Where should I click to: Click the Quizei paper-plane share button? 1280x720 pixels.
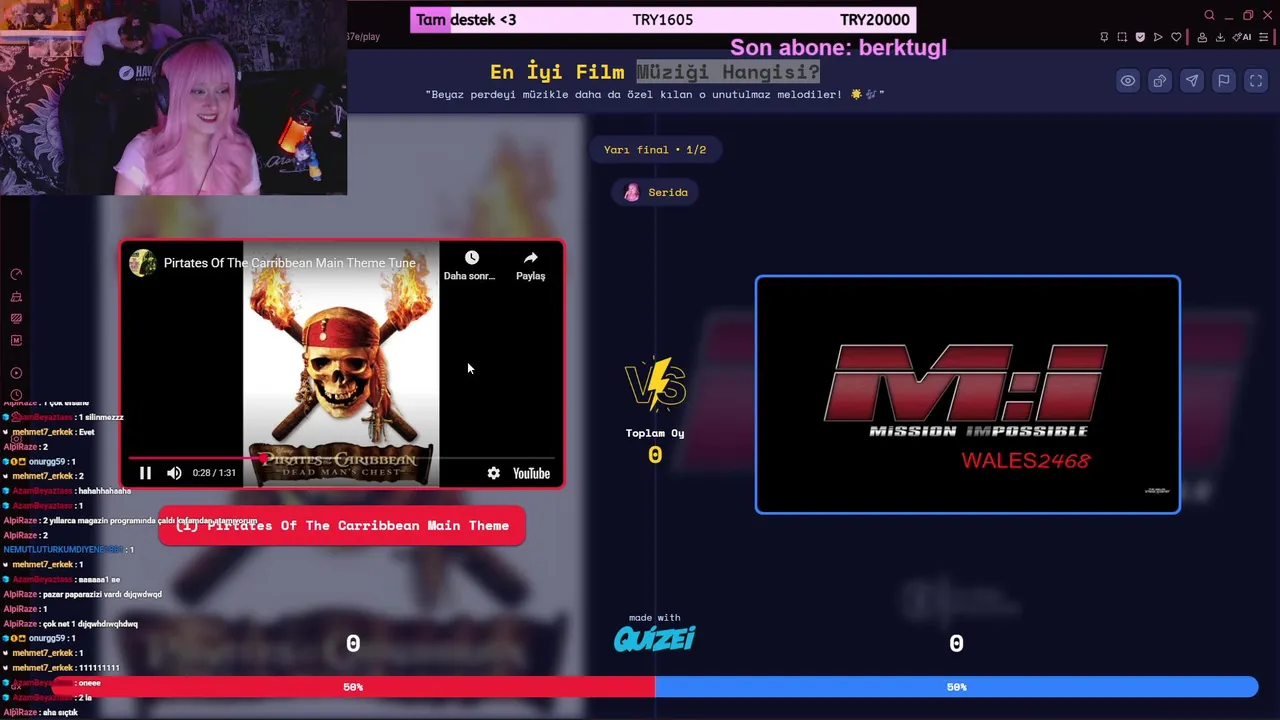click(1192, 81)
